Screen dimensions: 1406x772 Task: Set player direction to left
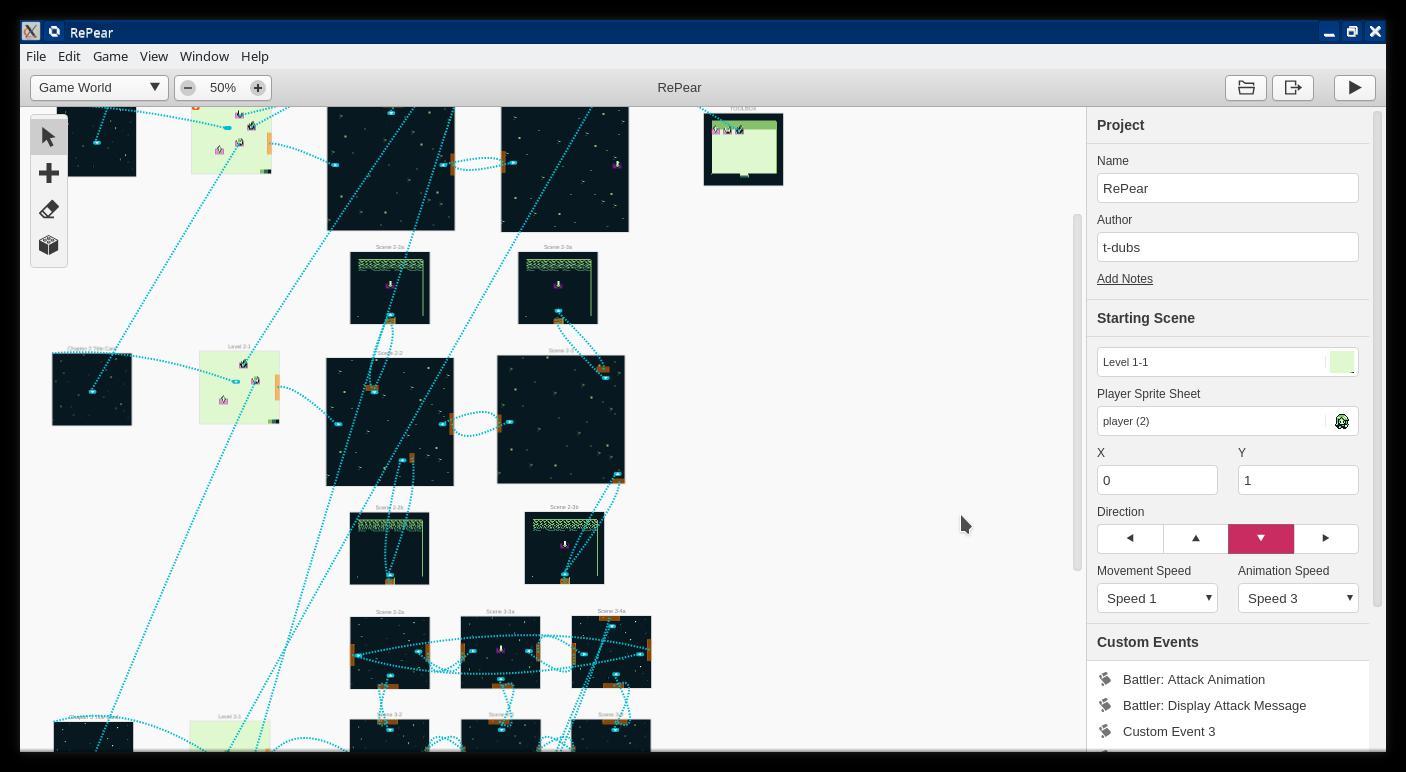point(1130,538)
